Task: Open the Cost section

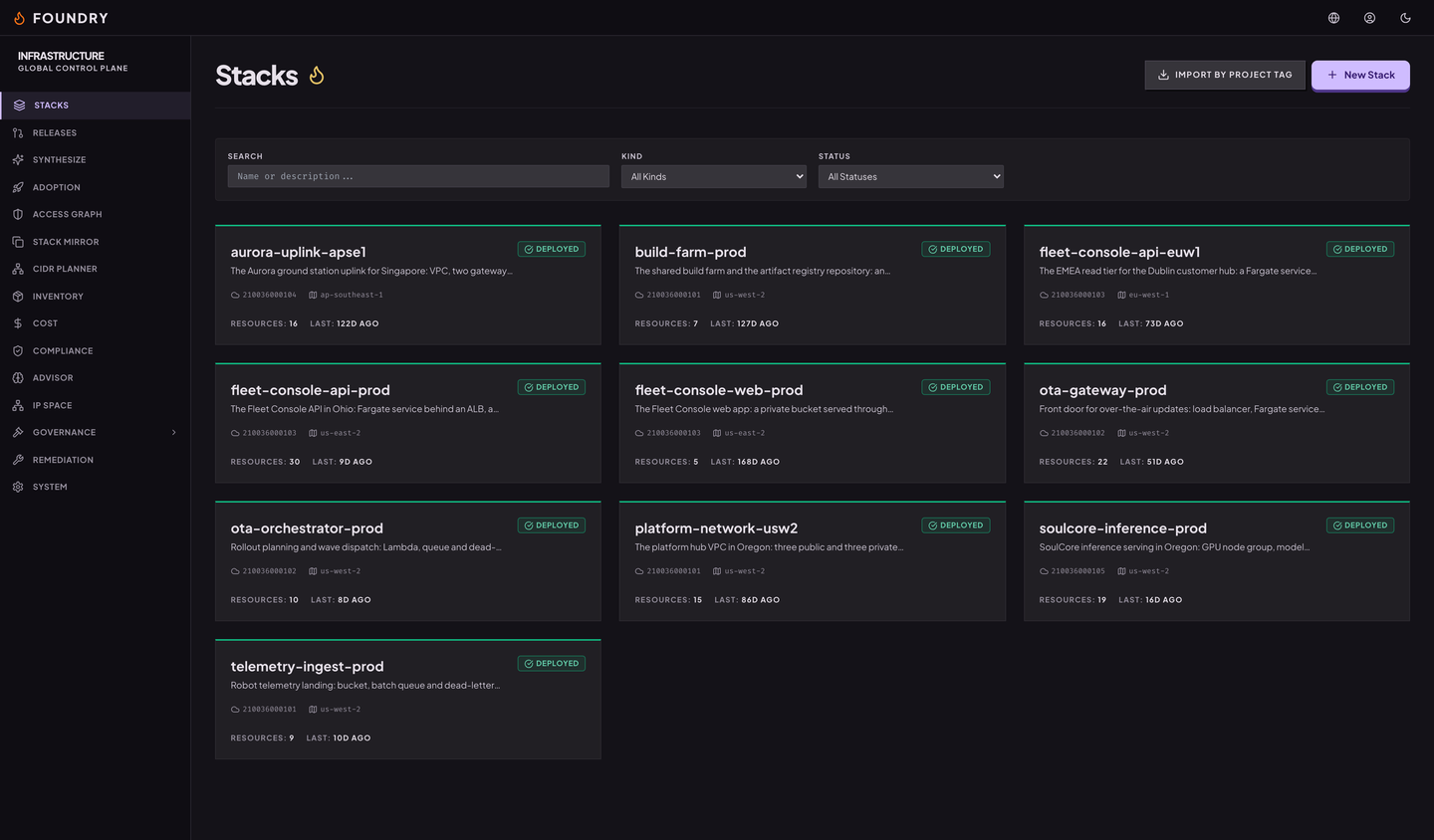Action: click(x=96, y=323)
